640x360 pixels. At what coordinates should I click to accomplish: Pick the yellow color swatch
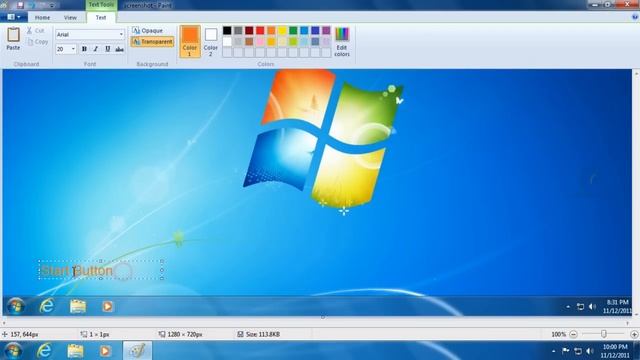coord(282,31)
